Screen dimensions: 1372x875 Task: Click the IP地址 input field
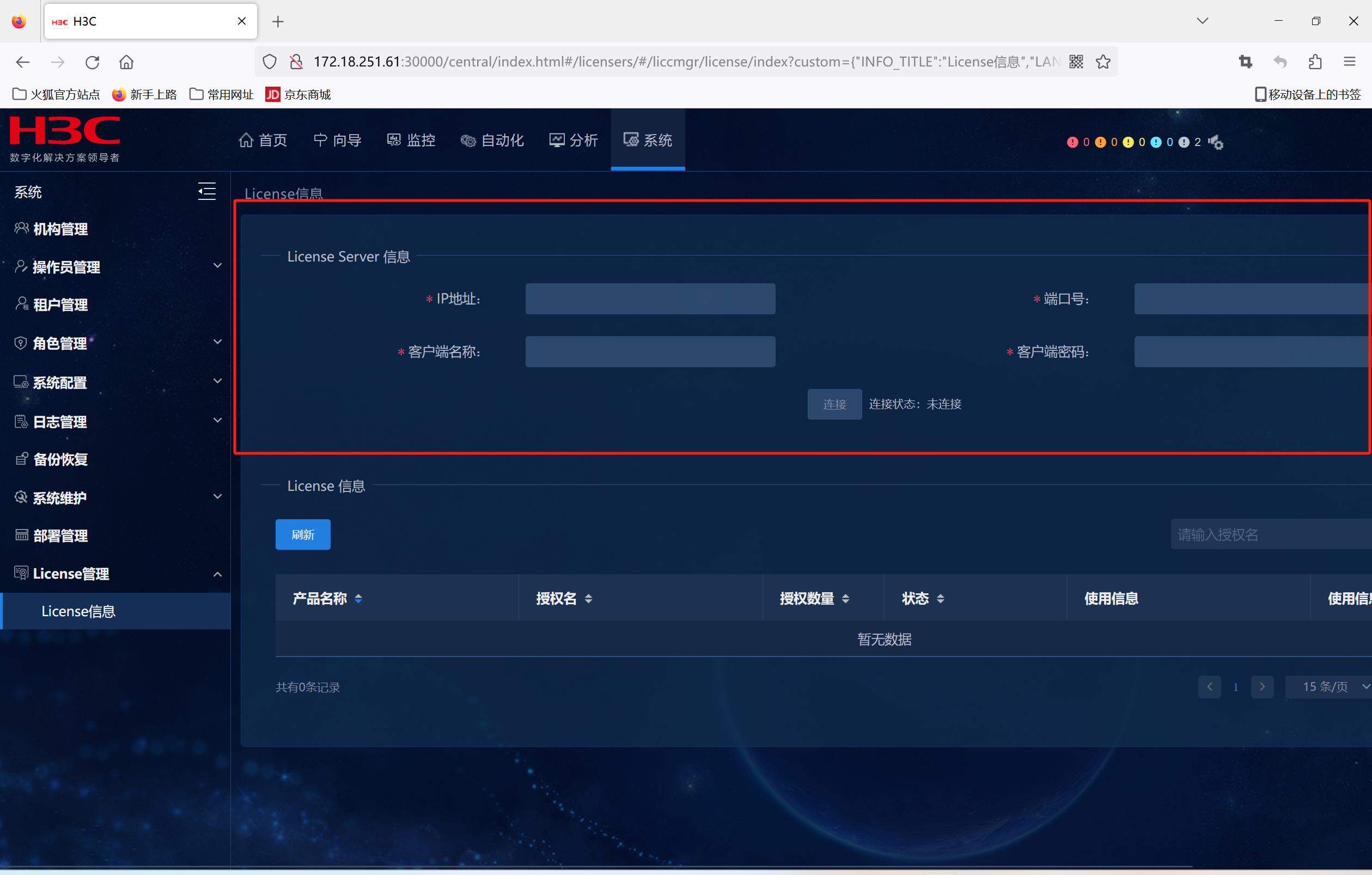[650, 299]
